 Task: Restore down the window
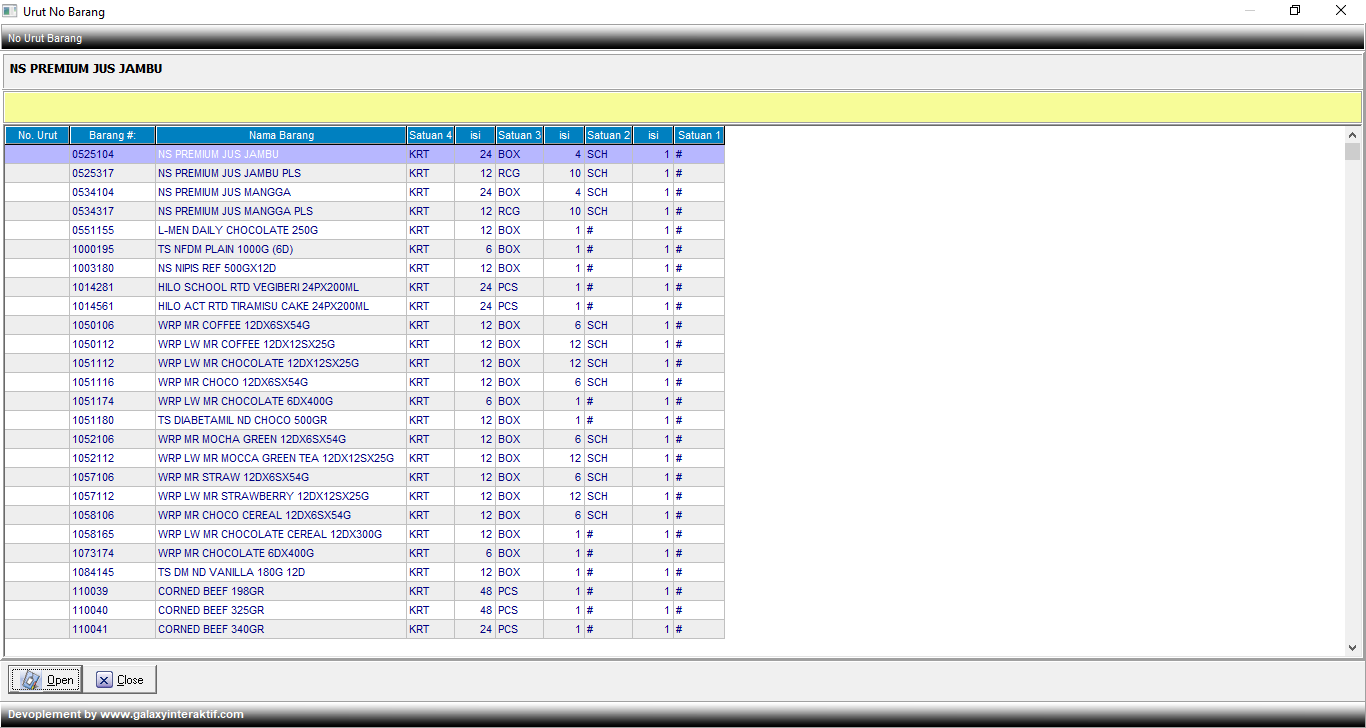(1295, 11)
